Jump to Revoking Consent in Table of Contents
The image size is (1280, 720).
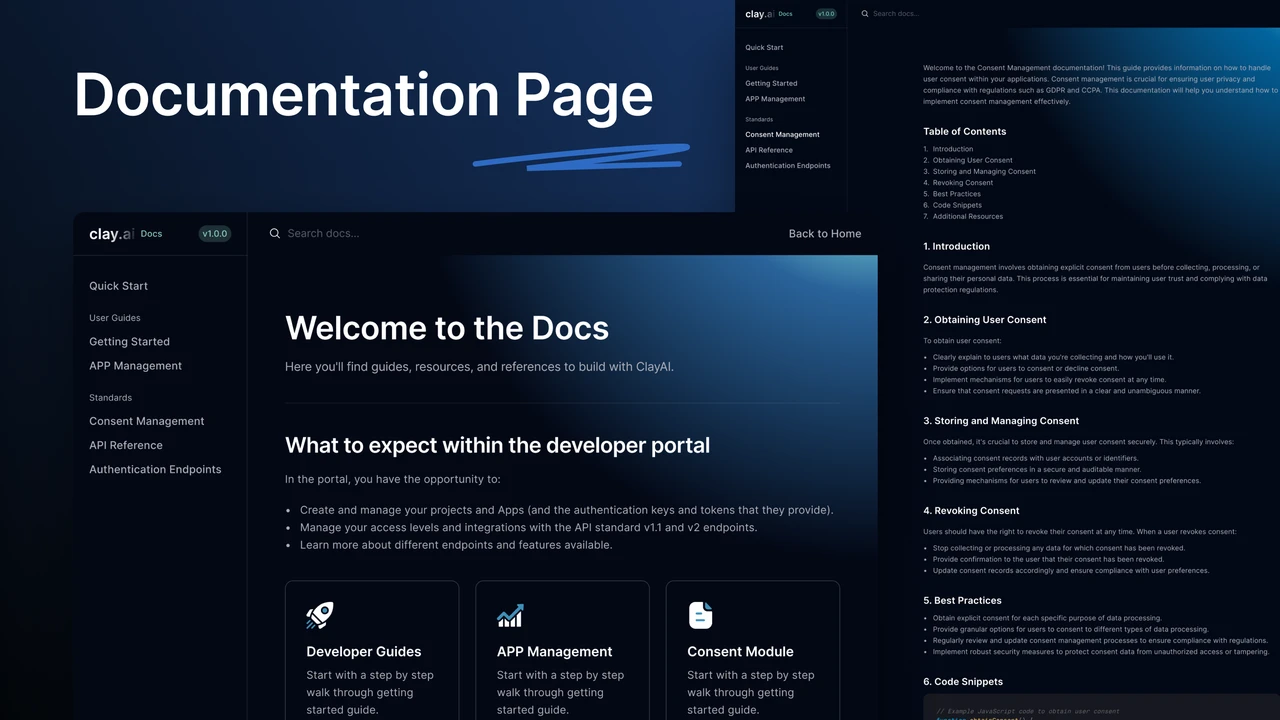tap(963, 183)
